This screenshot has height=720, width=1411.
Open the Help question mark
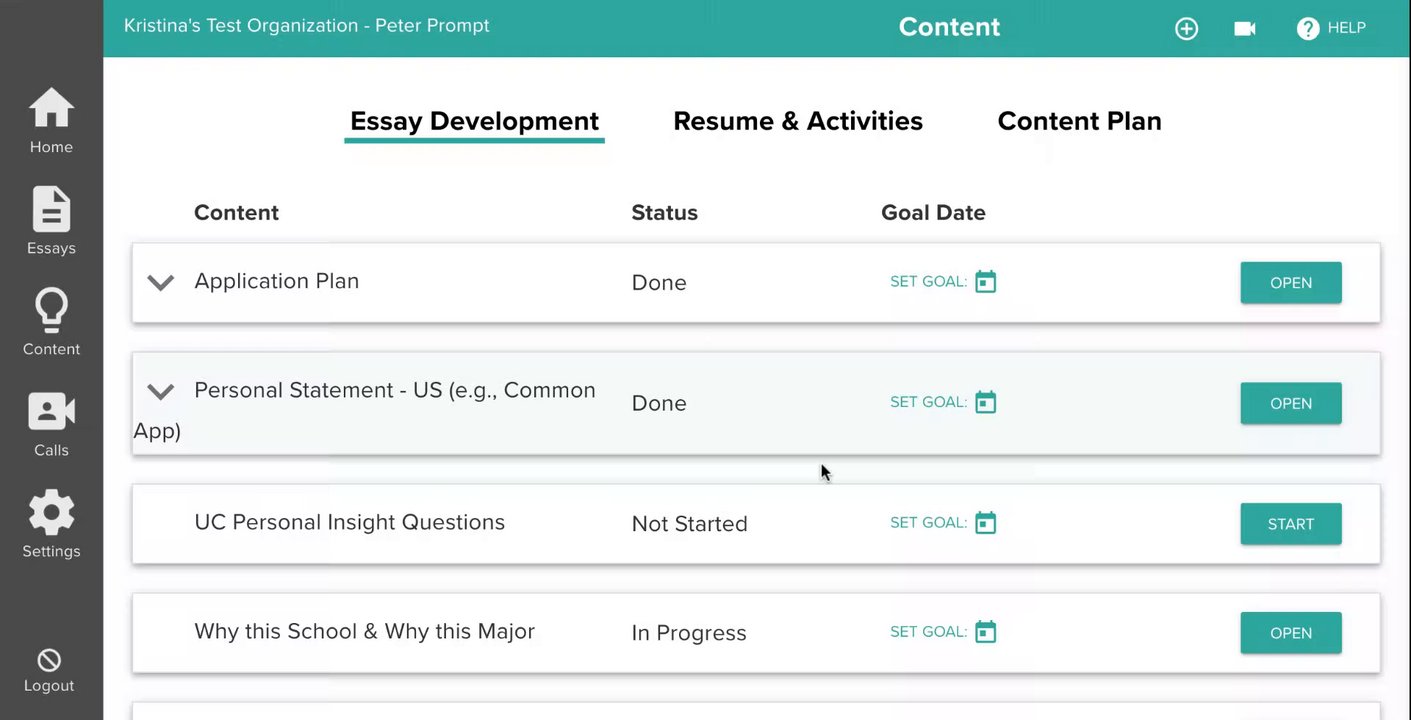tap(1308, 29)
